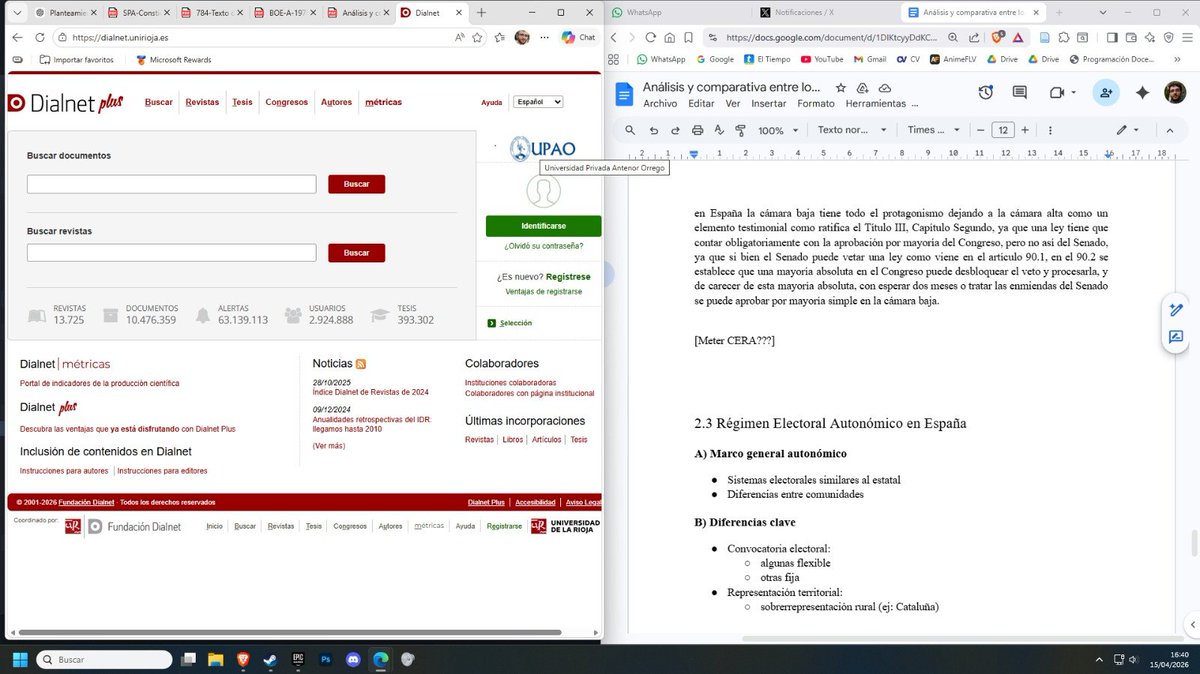Open Steam from the Windows taskbar
Viewport: 1200px width, 674px height.
pos(271,660)
